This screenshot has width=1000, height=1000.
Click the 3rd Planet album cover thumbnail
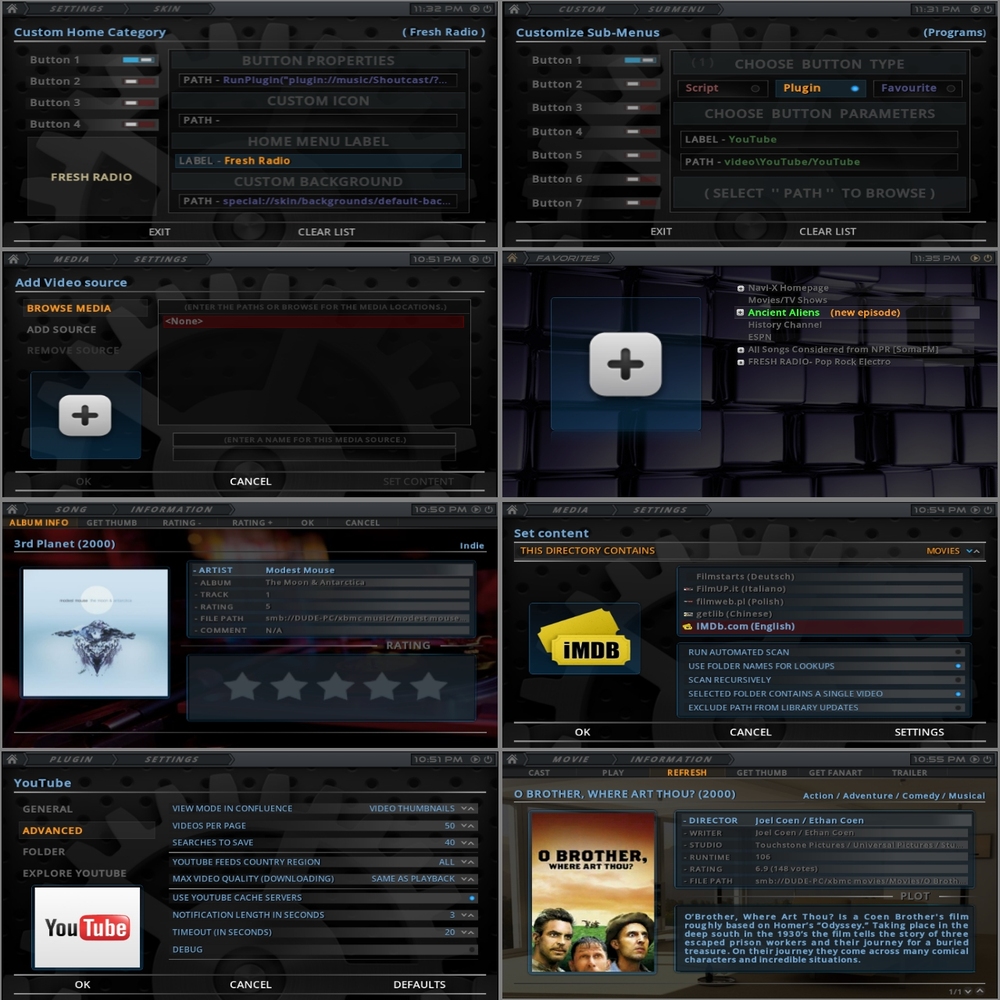coord(96,633)
